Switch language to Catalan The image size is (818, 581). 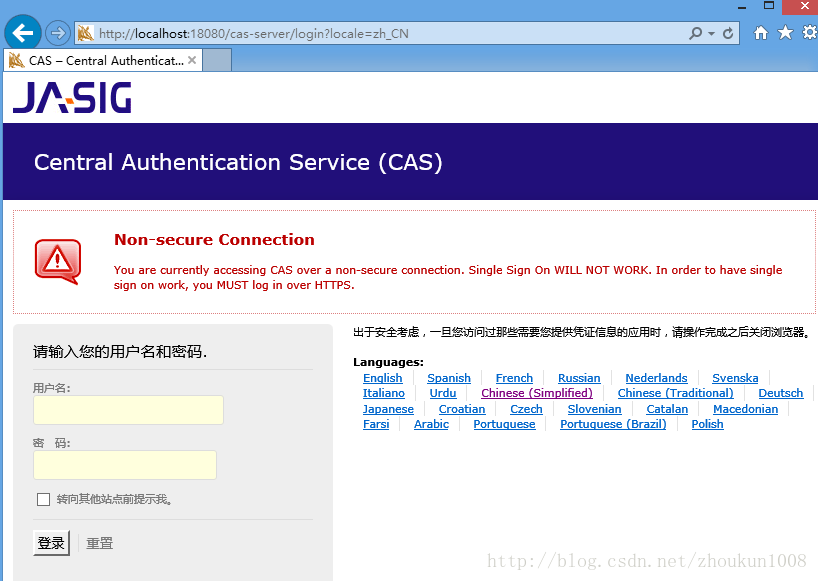click(x=667, y=409)
